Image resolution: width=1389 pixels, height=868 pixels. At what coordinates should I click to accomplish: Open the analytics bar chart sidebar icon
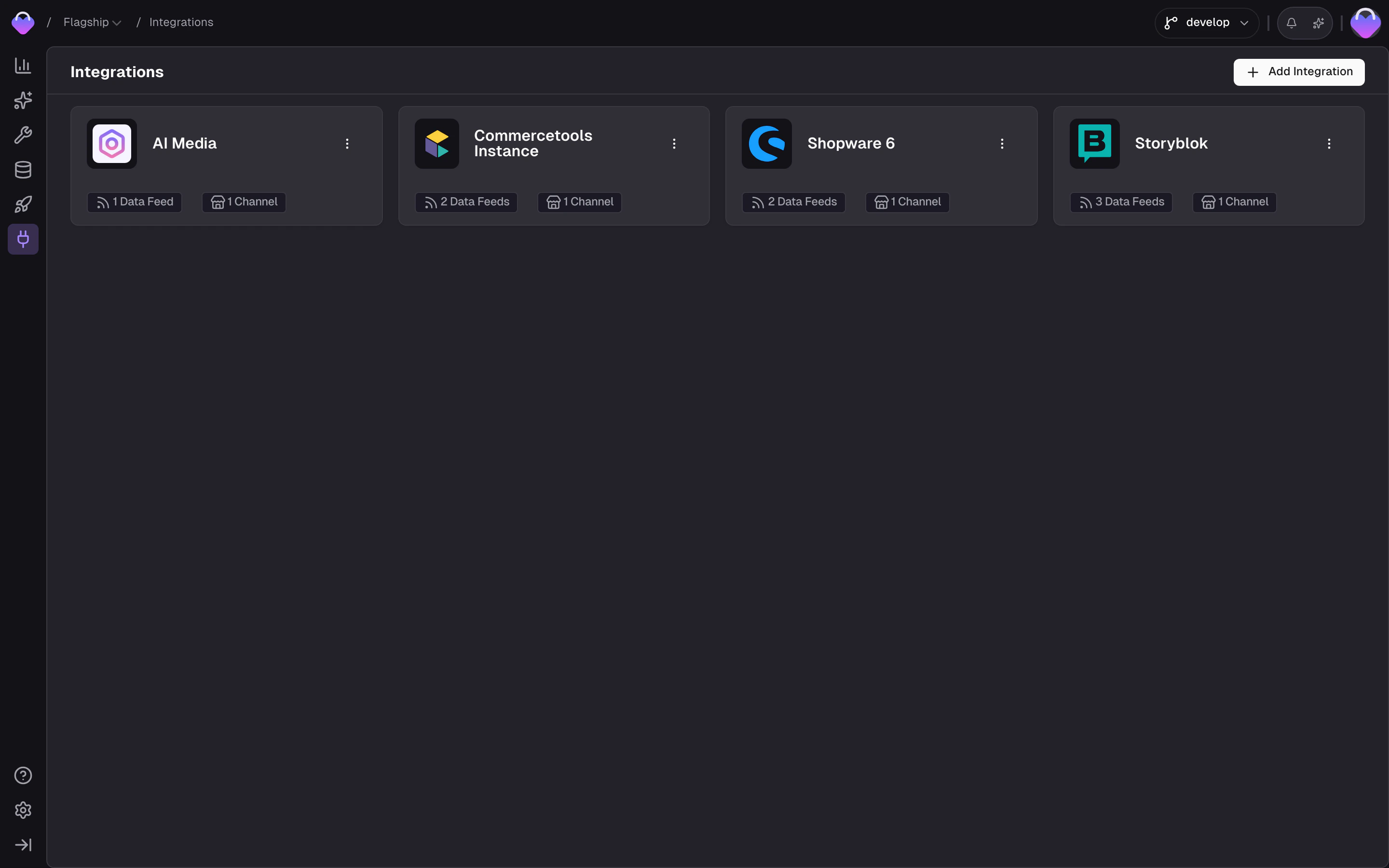coord(23,66)
